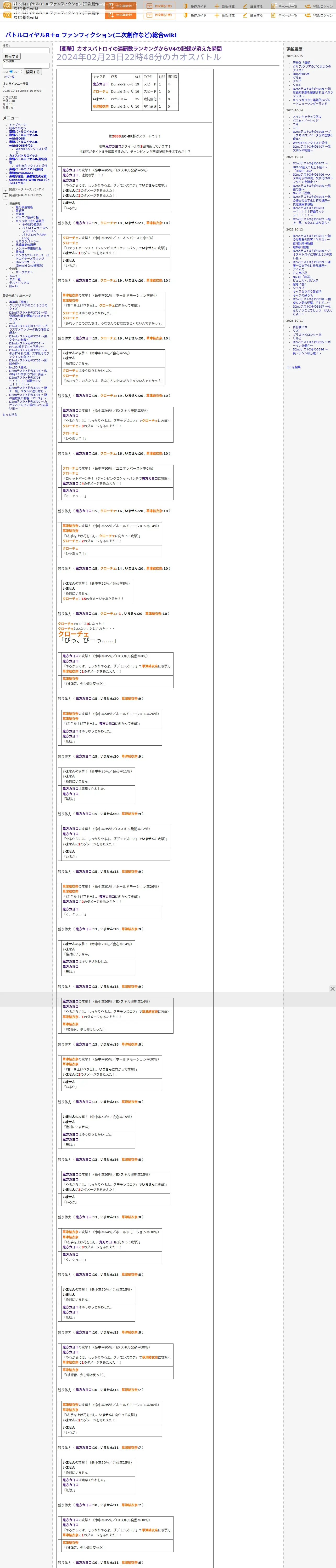
Task: Open the 会議室 board link
Action: click(x=20, y=214)
